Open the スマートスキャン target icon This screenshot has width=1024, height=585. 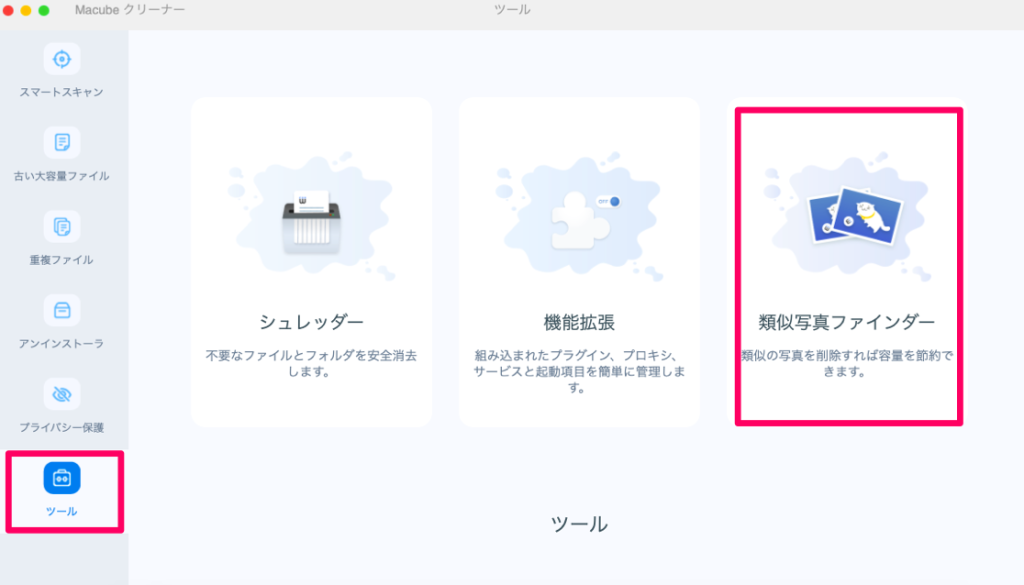pos(62,59)
